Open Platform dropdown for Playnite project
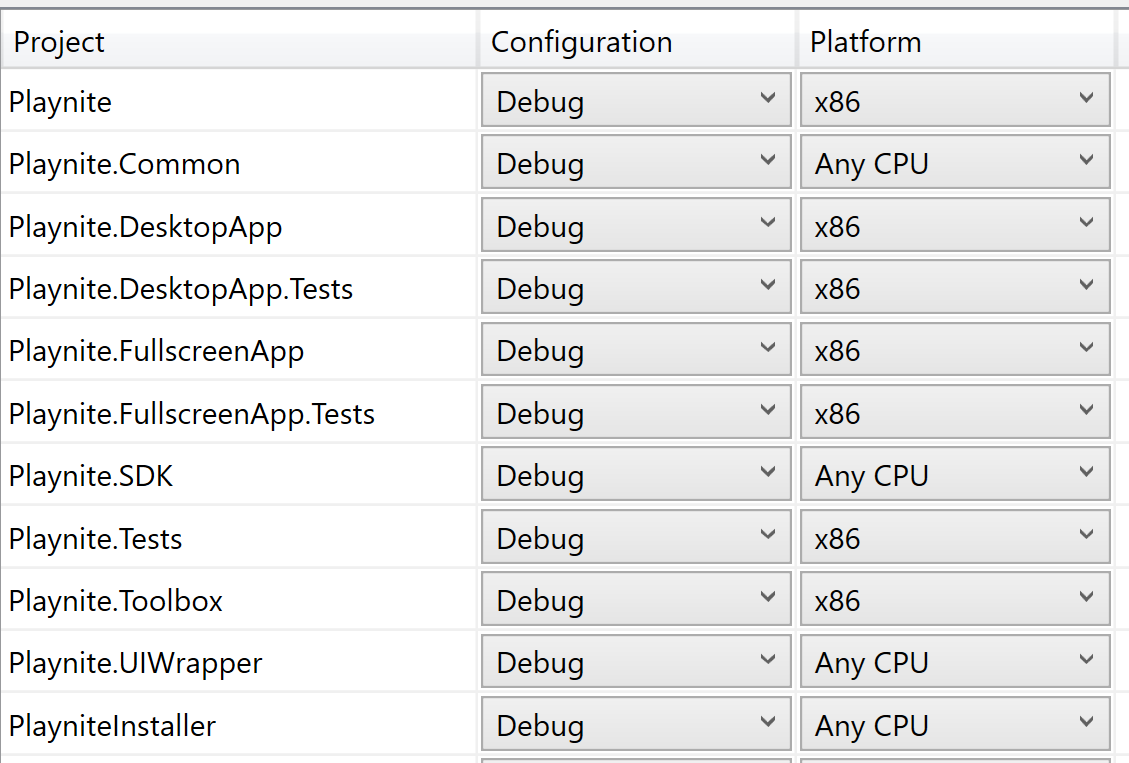 click(x=955, y=100)
